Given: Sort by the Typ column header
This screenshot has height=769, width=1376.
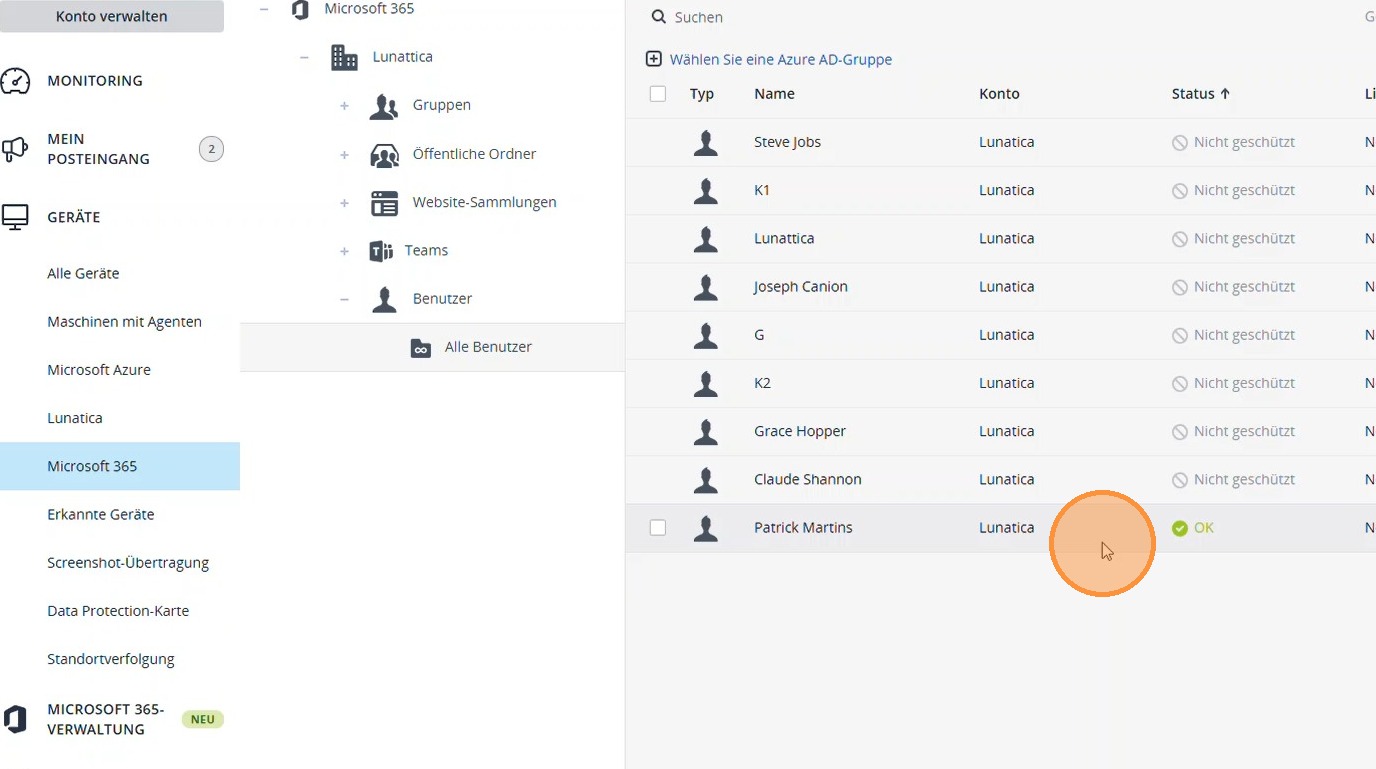Looking at the screenshot, I should pos(702,93).
